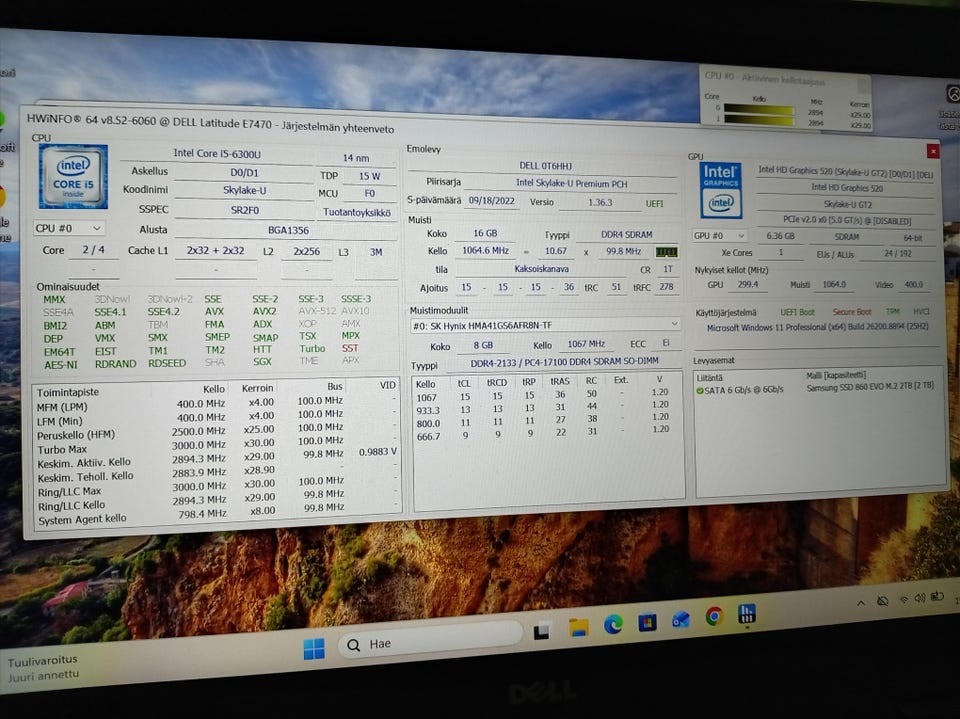Click the GPU clock 299.4 value
This screenshot has height=719, width=960.
tap(748, 285)
